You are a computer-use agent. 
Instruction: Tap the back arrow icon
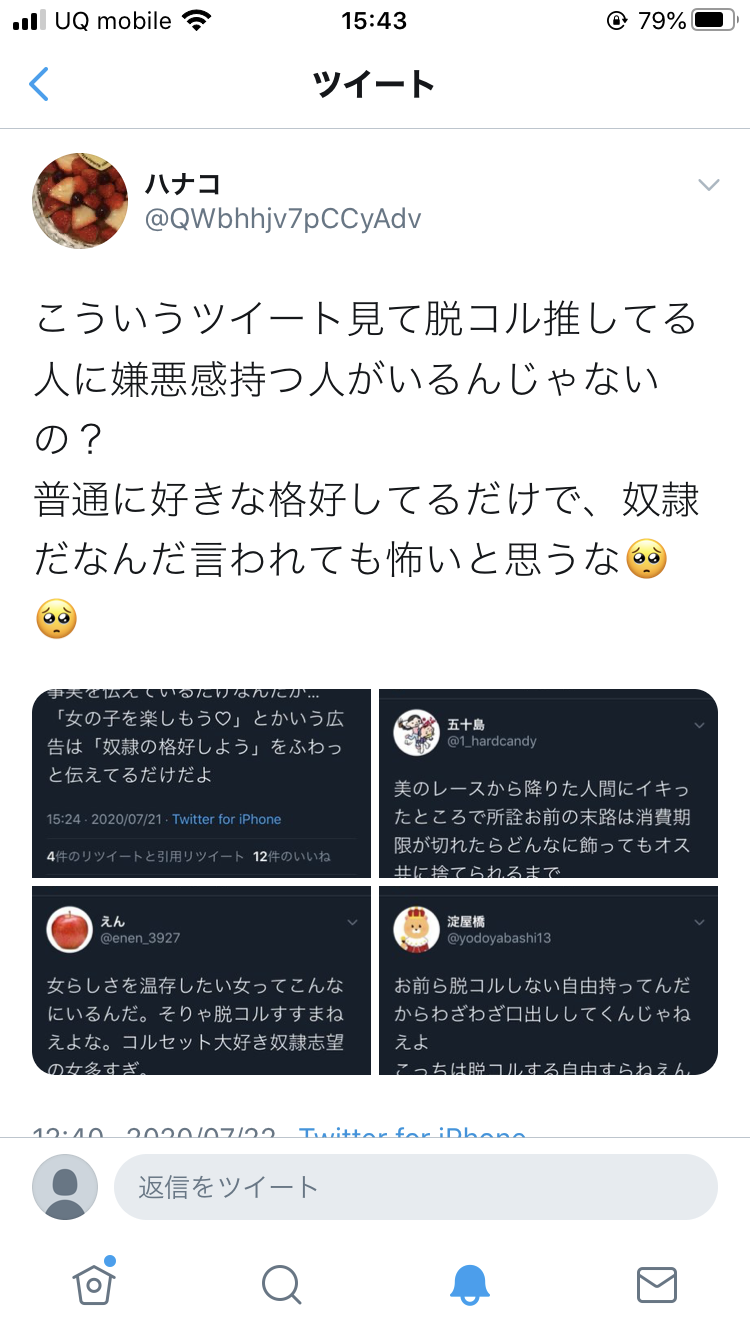coord(39,84)
